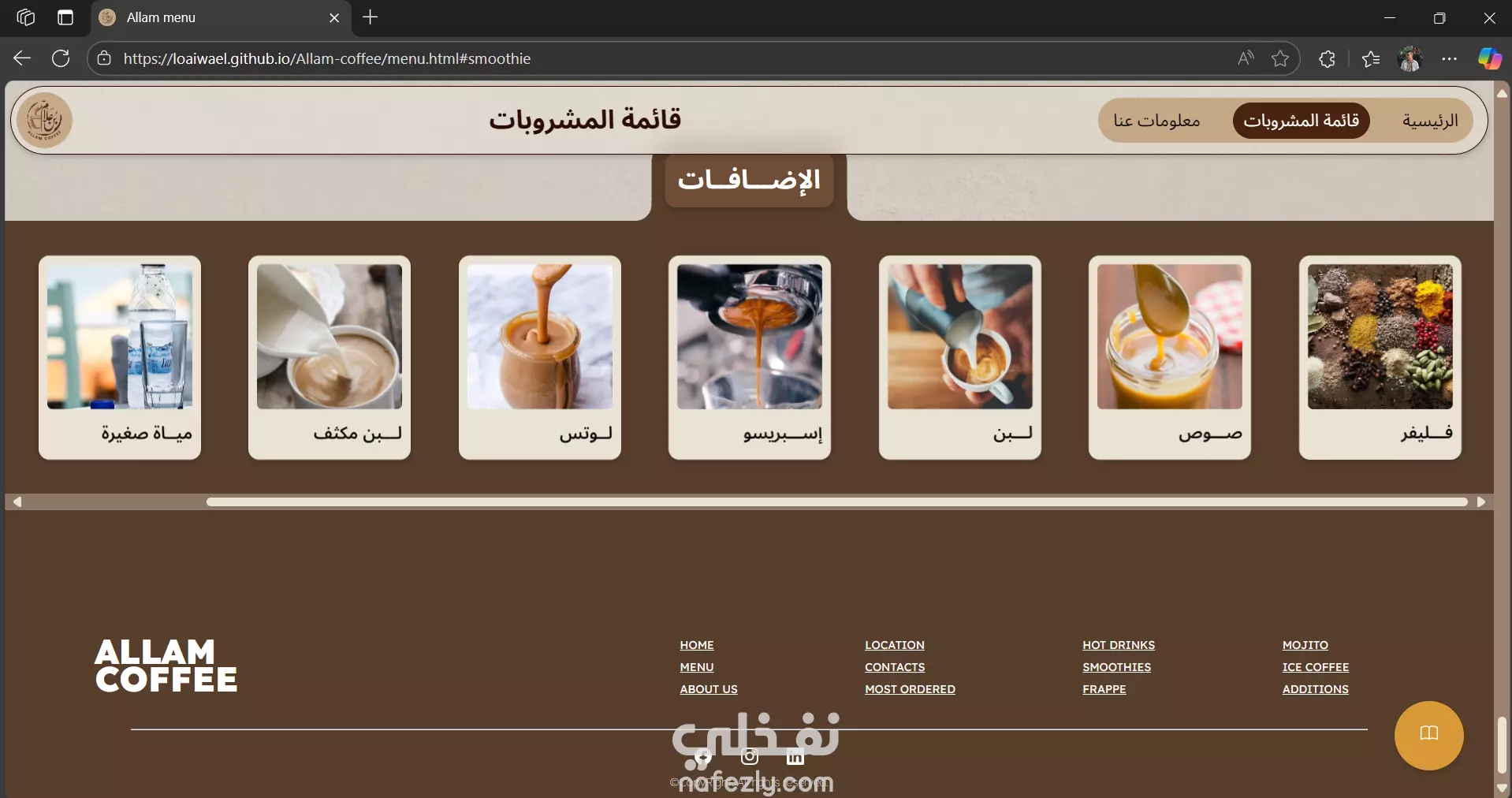The width and height of the screenshot is (1512, 798).
Task: Click the قائمة المشروبات page heading
Action: 584,119
